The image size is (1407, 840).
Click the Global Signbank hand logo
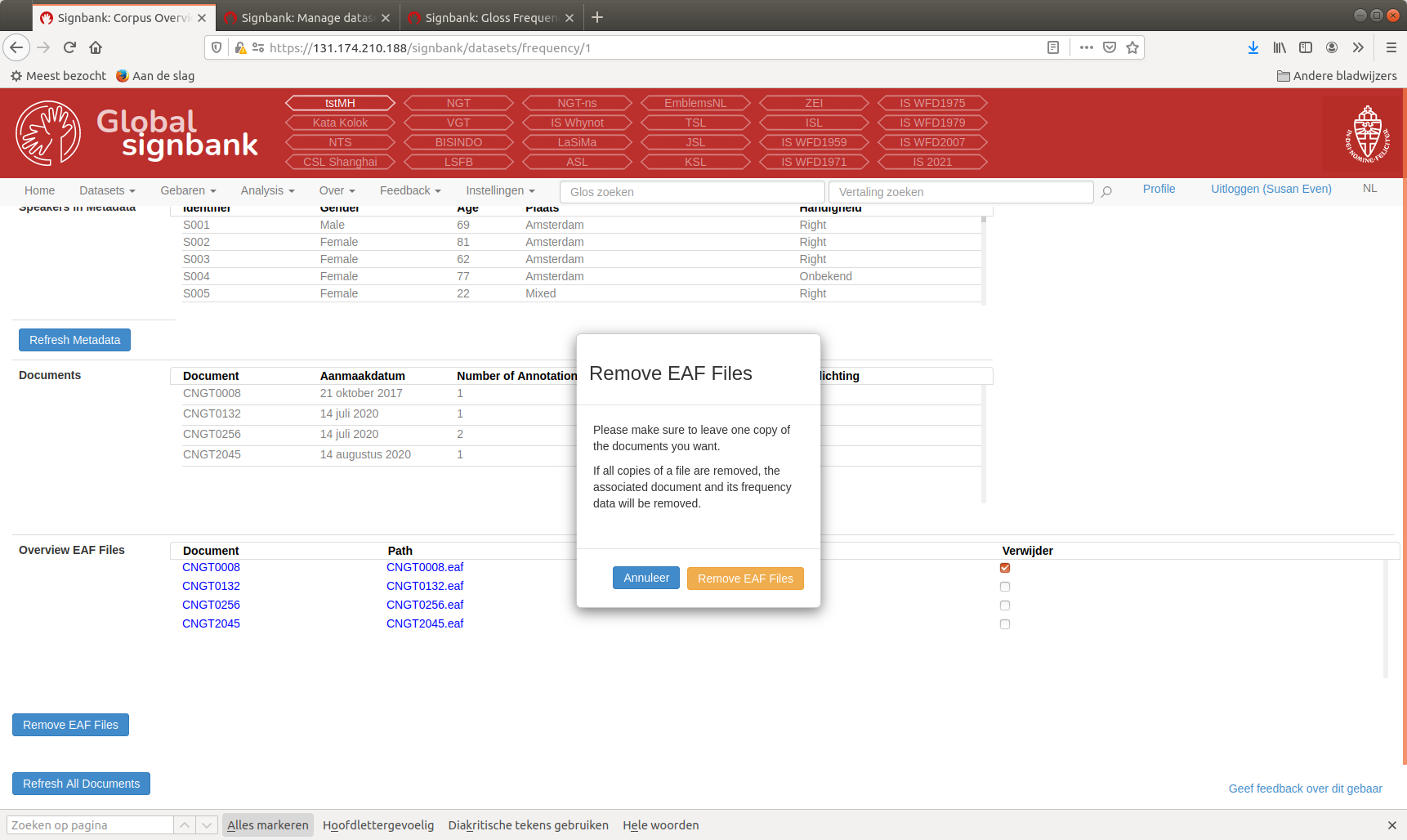coord(47,132)
